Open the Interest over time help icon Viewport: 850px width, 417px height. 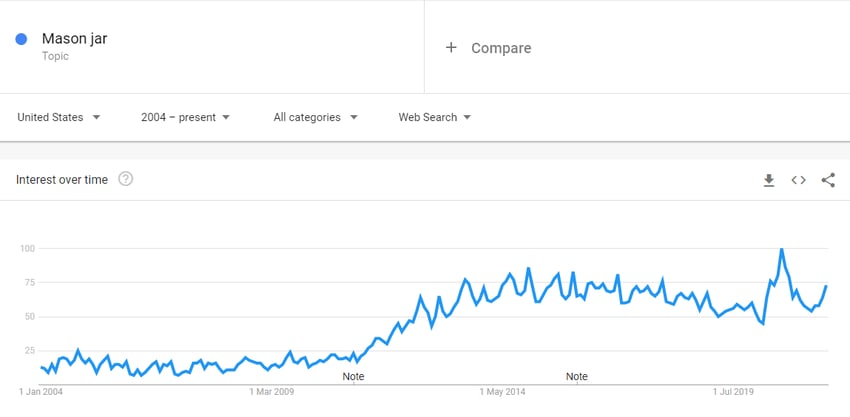pyautogui.click(x=126, y=179)
